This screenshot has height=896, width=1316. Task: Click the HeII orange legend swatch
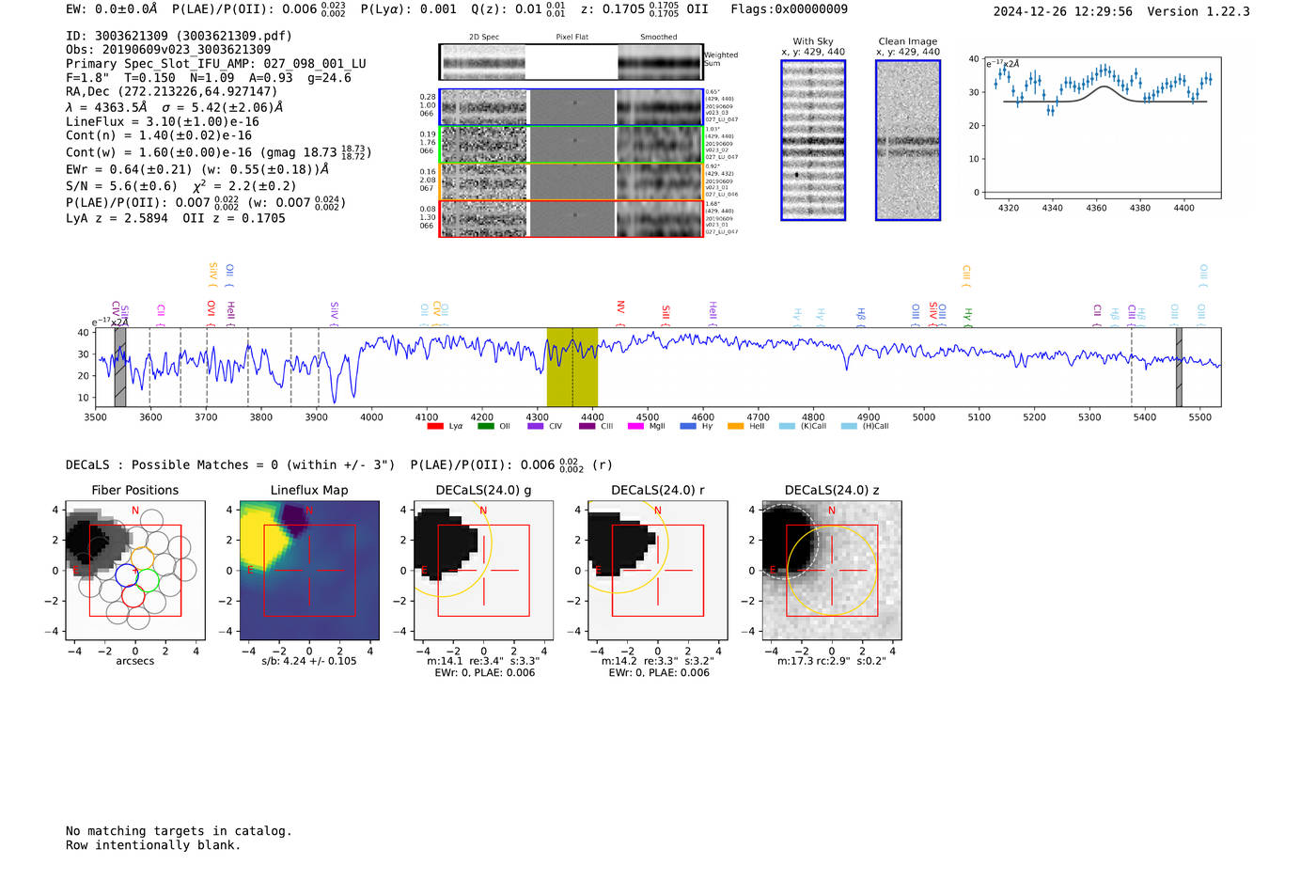[735, 426]
